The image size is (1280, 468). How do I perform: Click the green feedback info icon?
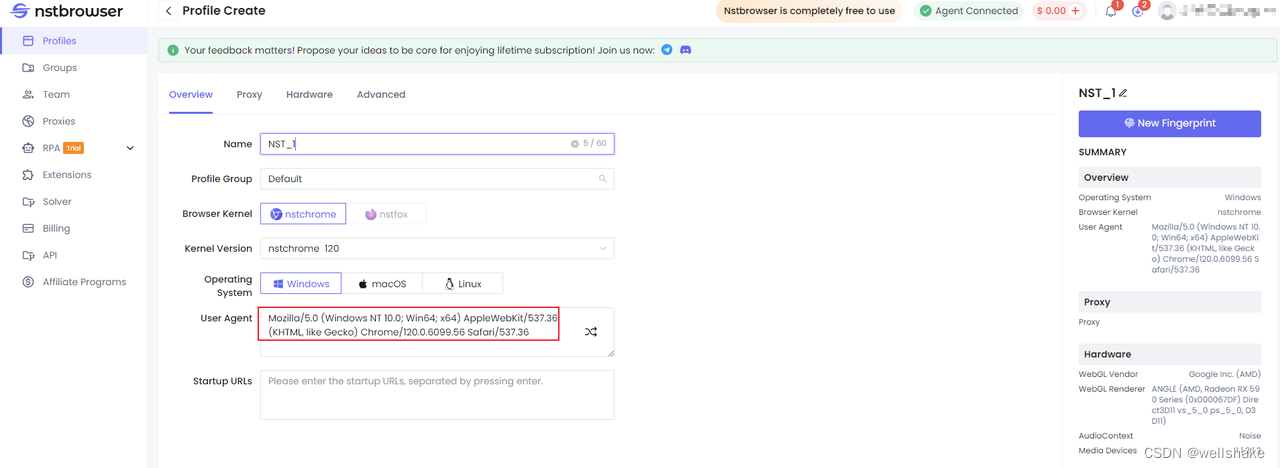click(173, 50)
